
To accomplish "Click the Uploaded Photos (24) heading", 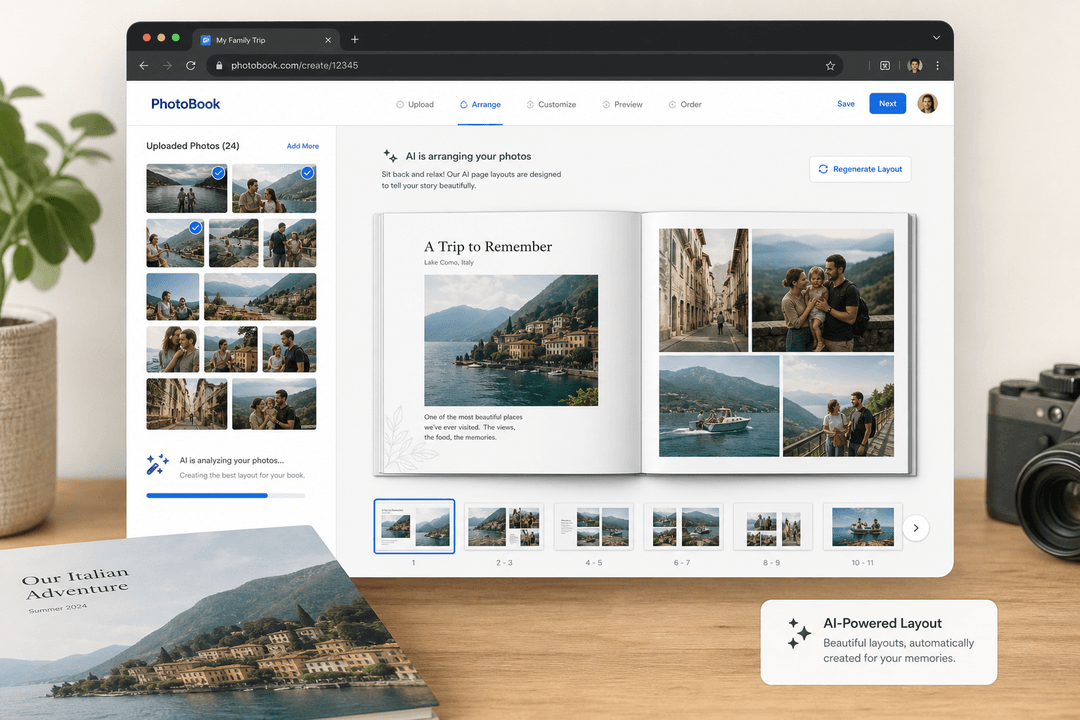I will click(x=193, y=146).
